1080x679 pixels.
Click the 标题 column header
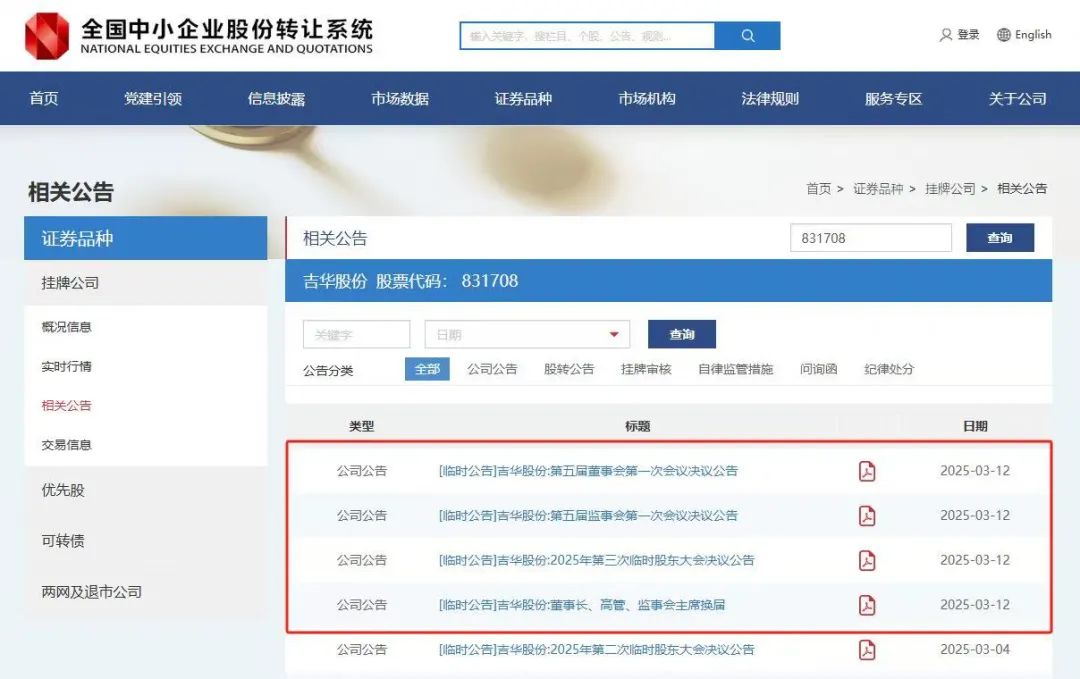click(637, 426)
